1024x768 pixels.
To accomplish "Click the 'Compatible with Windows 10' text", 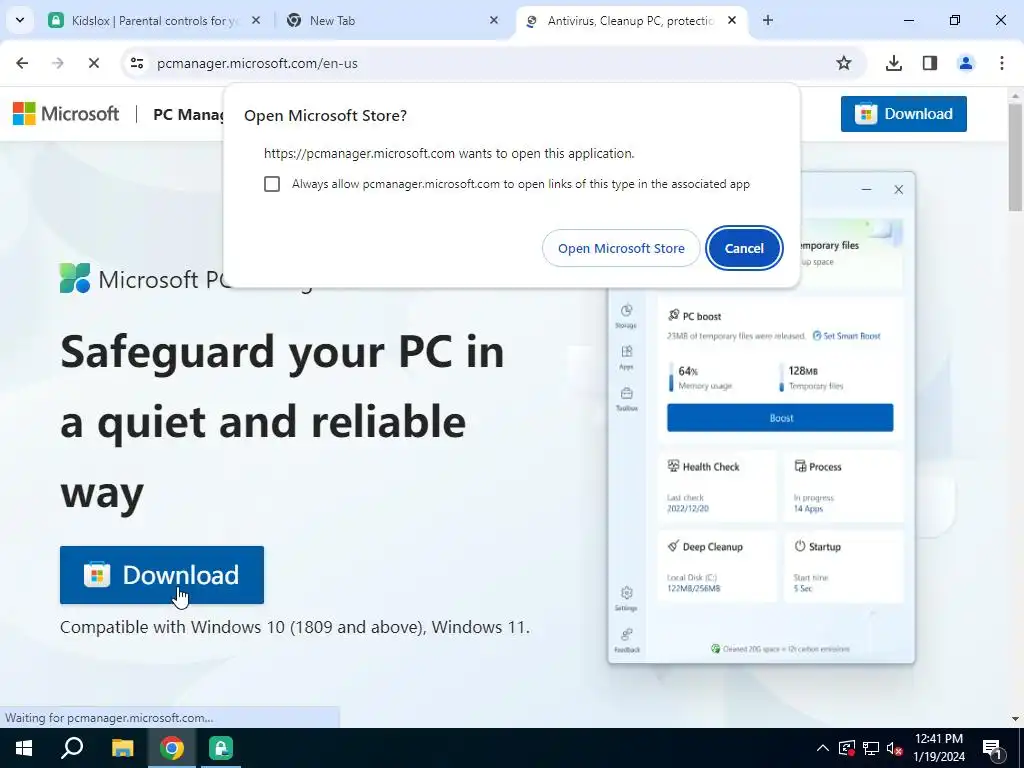I will pos(295,627).
